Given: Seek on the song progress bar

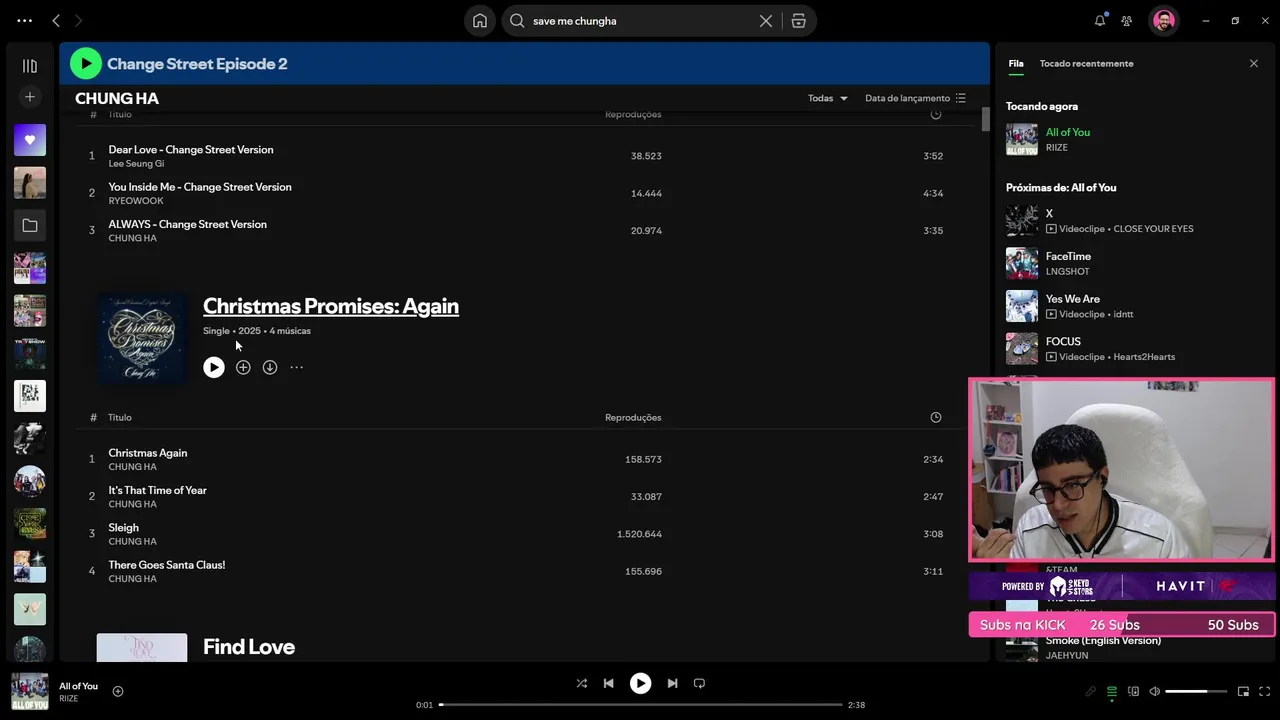Looking at the screenshot, I should pos(641,705).
